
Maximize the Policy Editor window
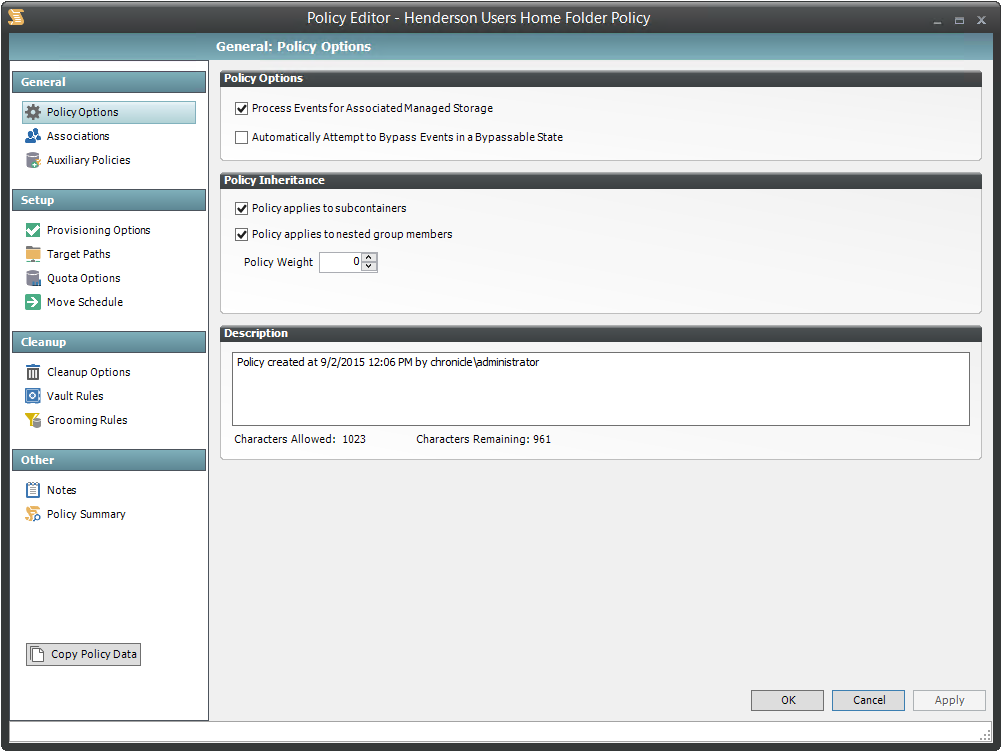[959, 21]
